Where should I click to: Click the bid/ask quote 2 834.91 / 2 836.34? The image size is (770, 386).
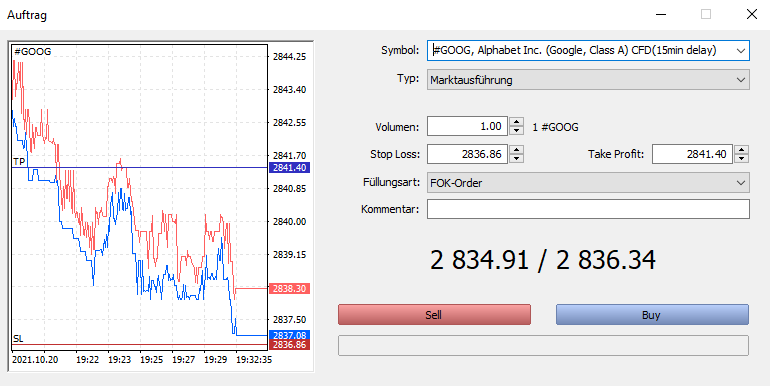click(543, 260)
